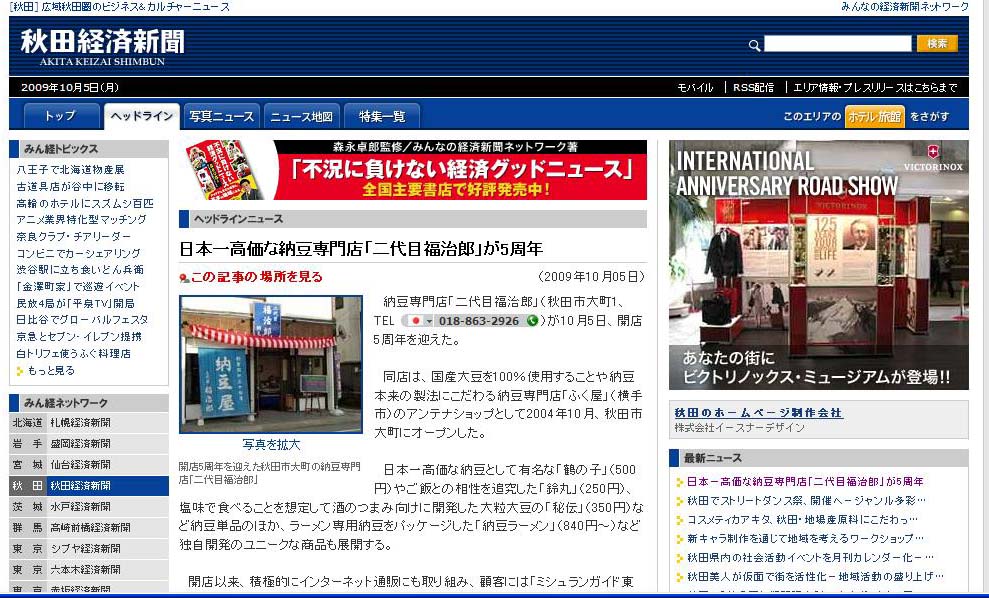Open latest news コスメティカアキタ link
Screen dimensions: 989x598
coord(802,520)
